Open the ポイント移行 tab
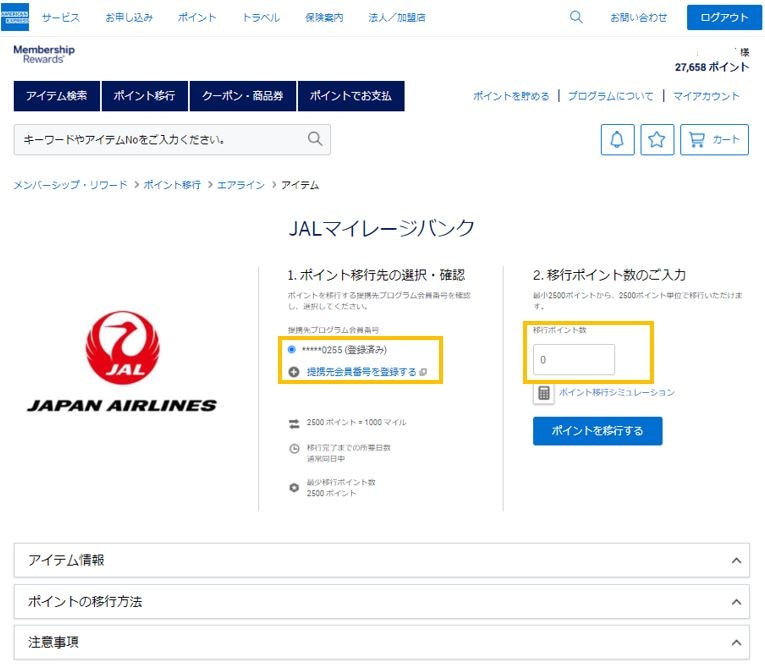Image resolution: width=765 pixels, height=666 pixels. [x=144, y=96]
